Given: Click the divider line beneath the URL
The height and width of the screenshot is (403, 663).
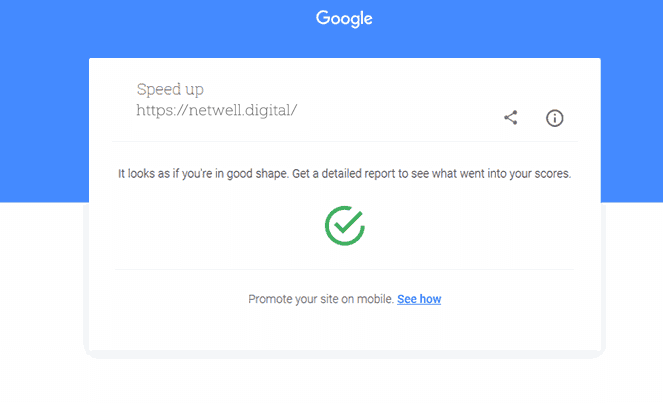Looking at the screenshot, I should pos(345,141).
